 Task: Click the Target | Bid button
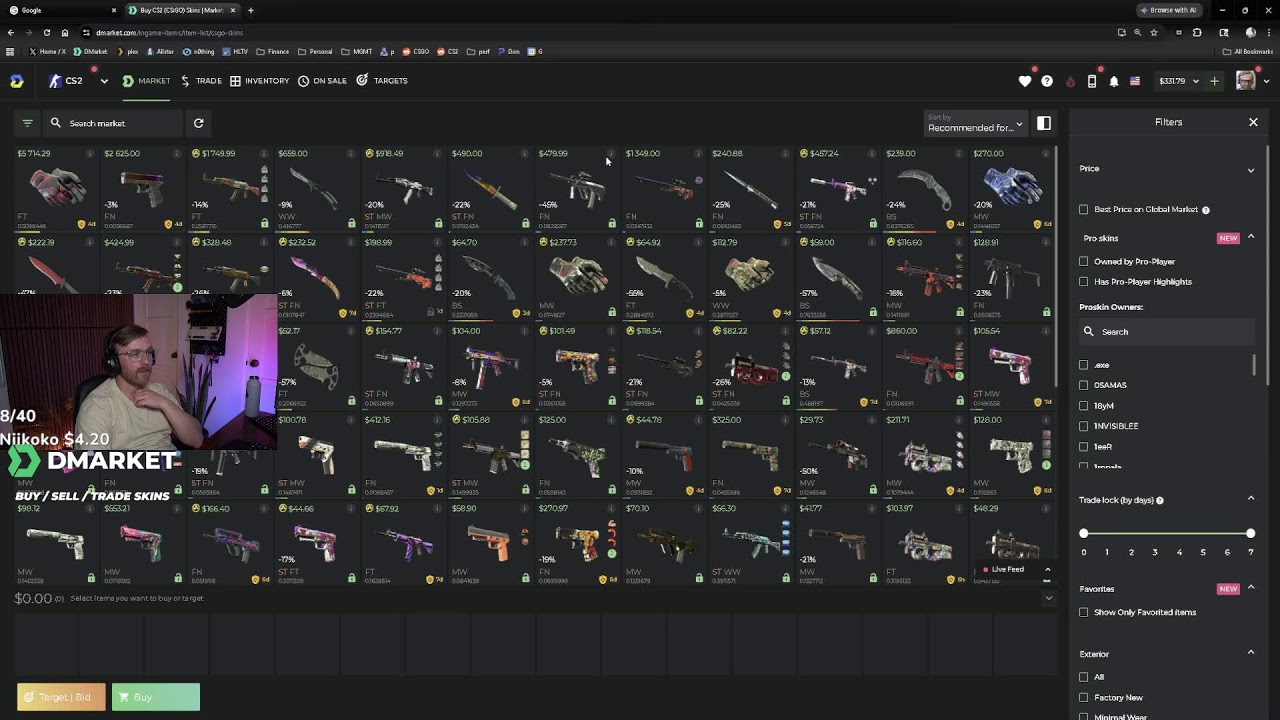point(61,697)
